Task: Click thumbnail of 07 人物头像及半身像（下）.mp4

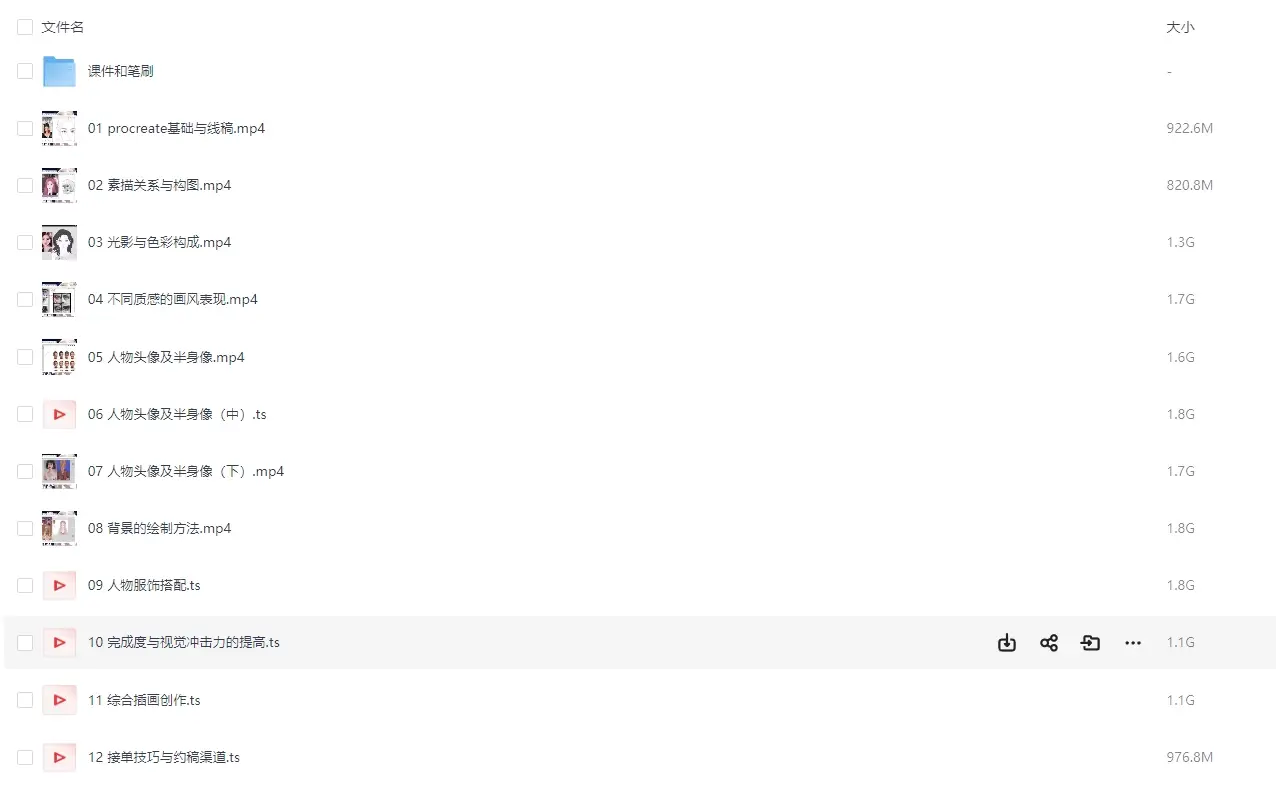Action: click(59, 471)
